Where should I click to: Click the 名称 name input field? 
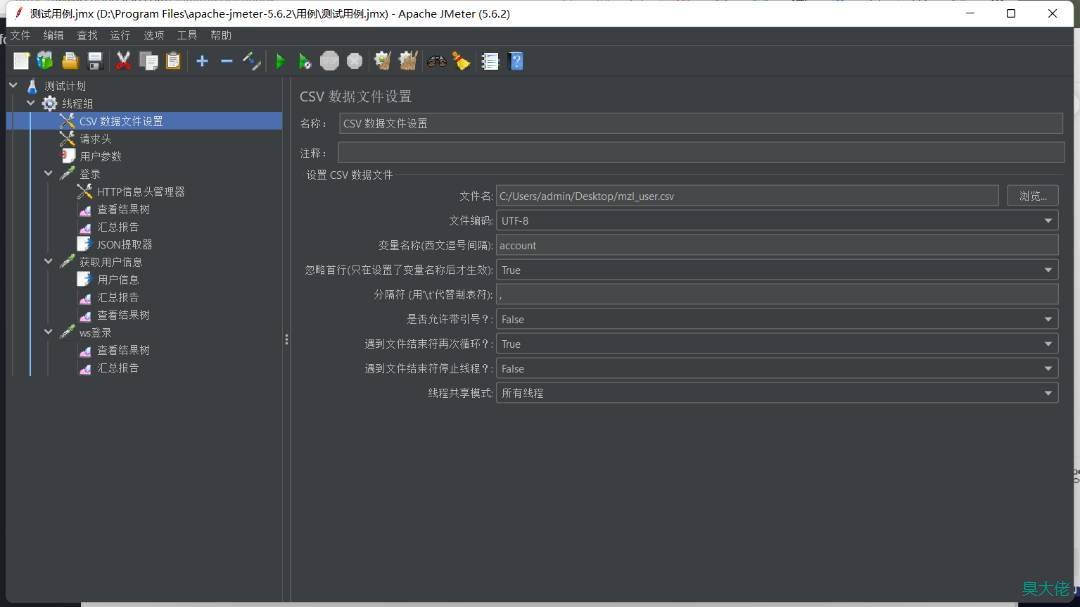700,123
